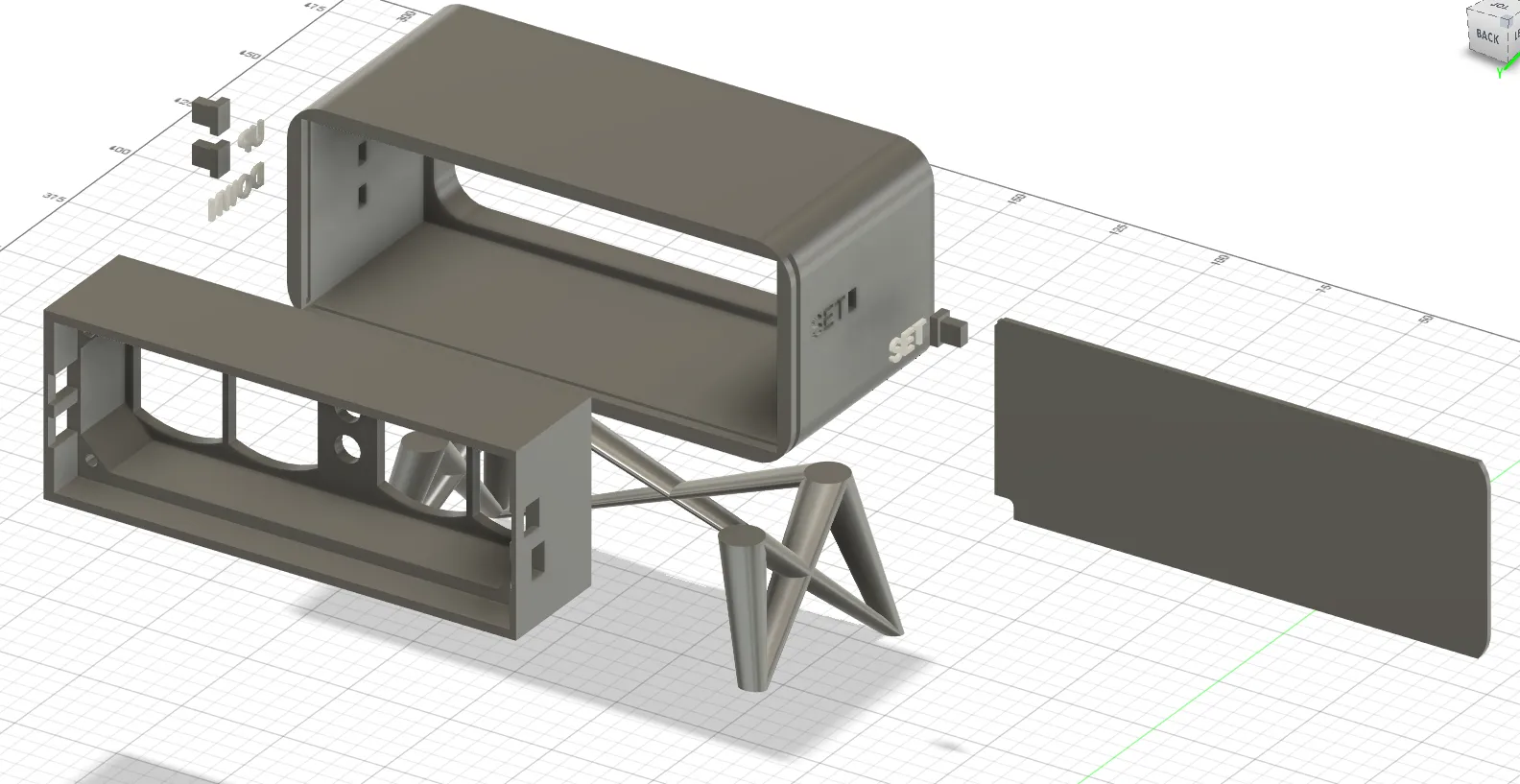The width and height of the screenshot is (1520, 784).
Task: Click the upper rectangular slot inside the shell's left wall
Action: tap(362, 153)
